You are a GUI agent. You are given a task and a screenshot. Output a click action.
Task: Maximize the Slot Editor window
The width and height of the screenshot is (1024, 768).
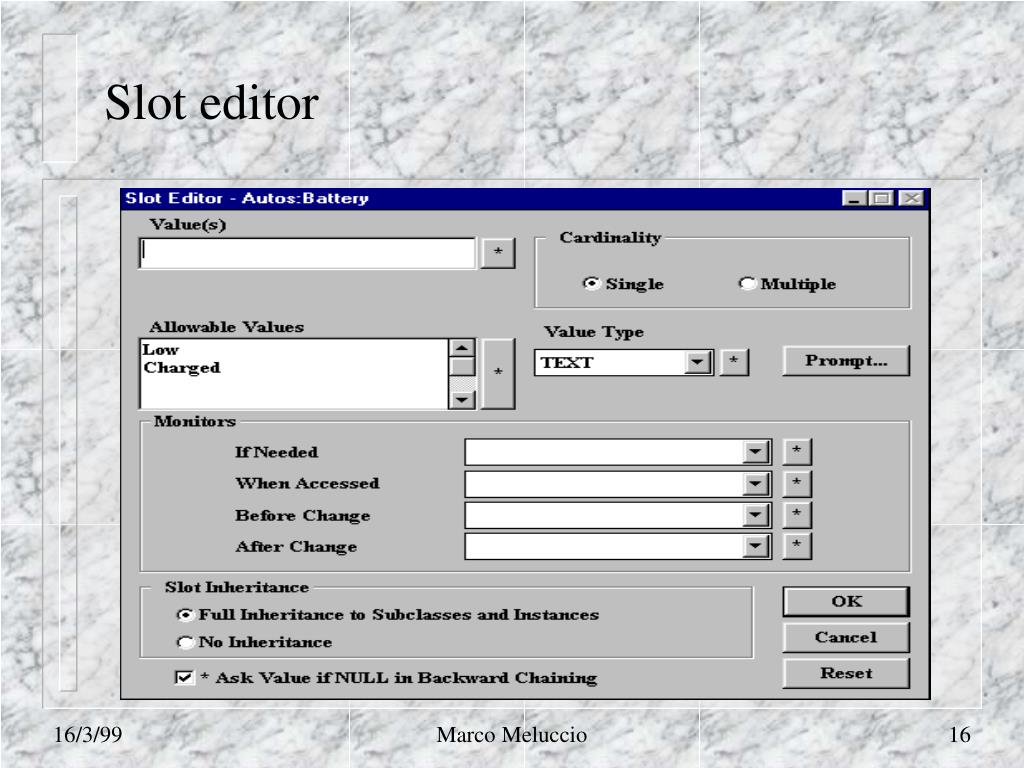882,198
